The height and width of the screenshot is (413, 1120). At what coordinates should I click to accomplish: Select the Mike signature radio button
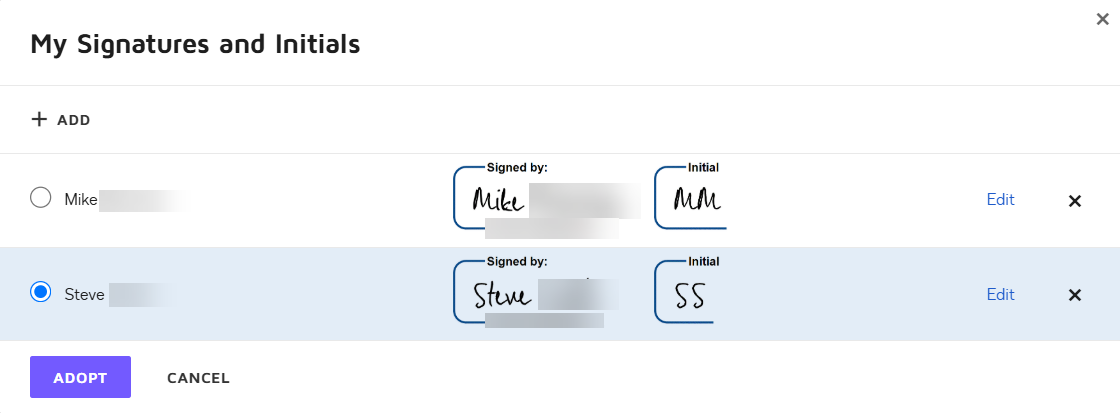[41, 198]
